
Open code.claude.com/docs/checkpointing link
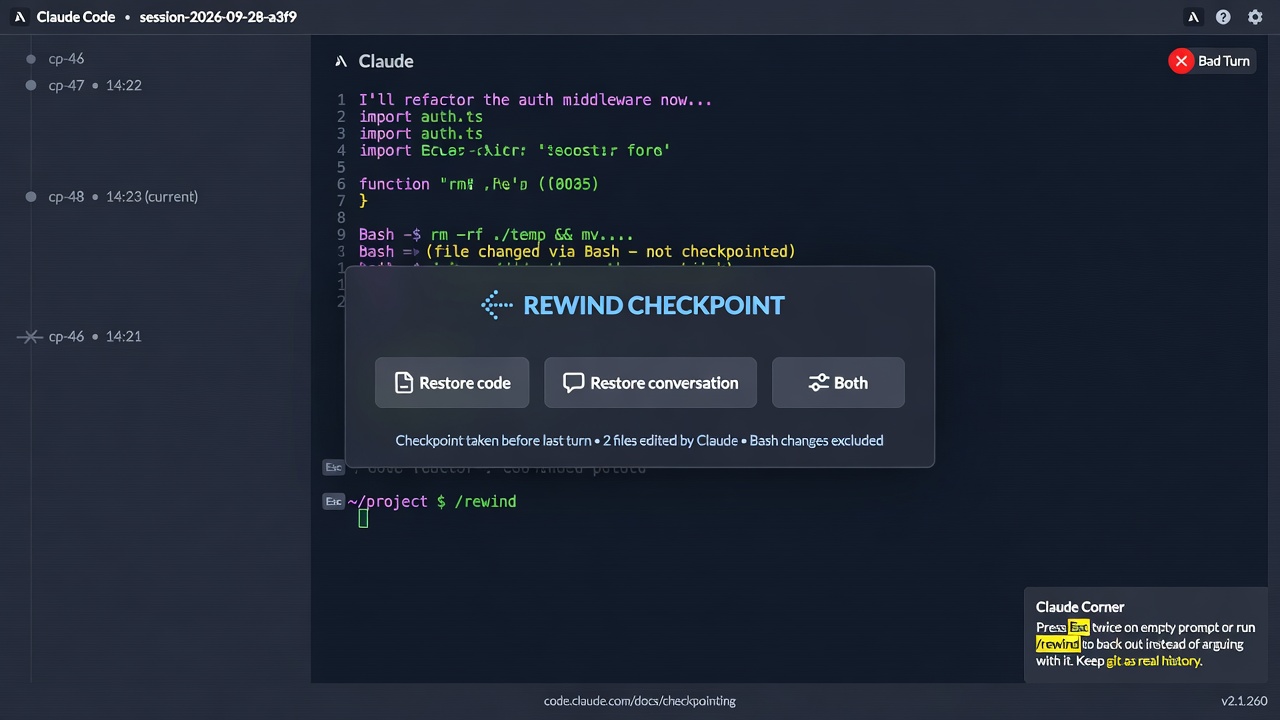(x=640, y=701)
